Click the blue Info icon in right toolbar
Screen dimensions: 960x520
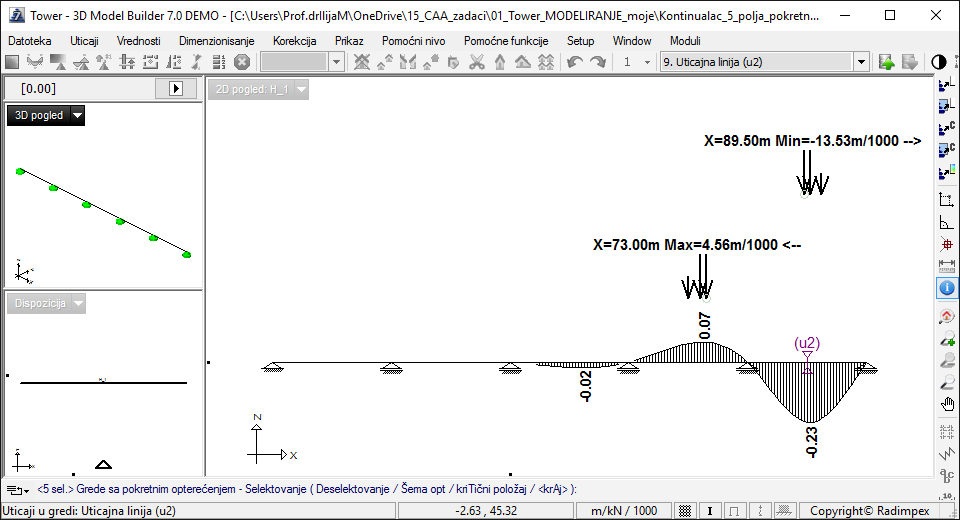click(947, 289)
